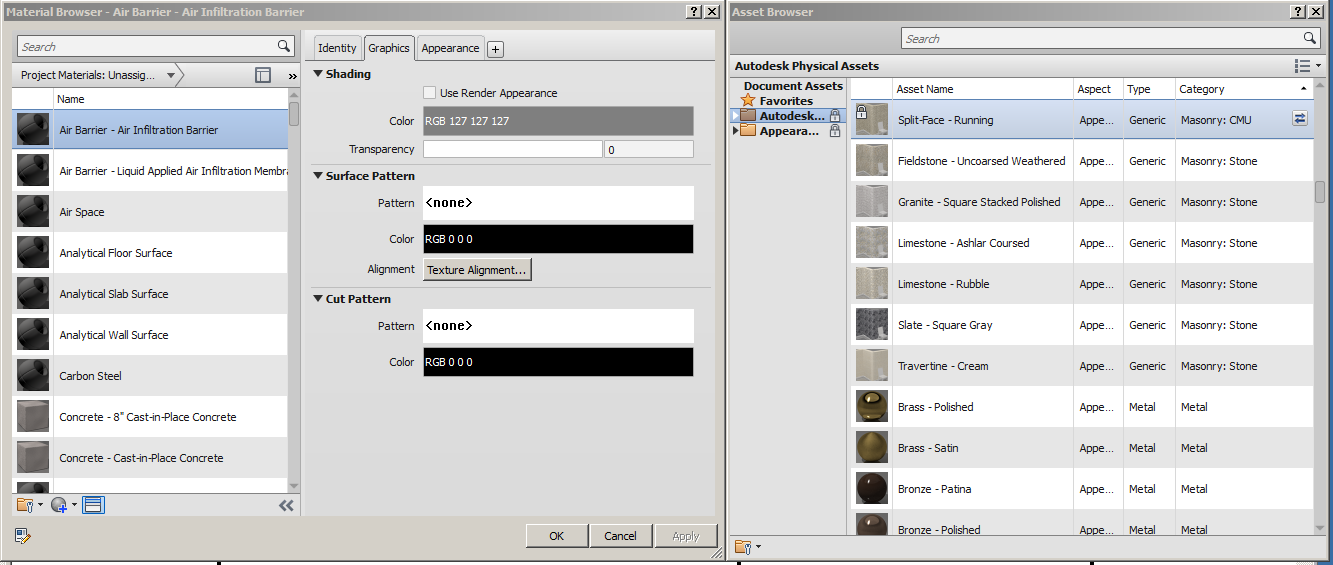Image resolution: width=1333 pixels, height=565 pixels.
Task: Click the Transparency slider bar
Action: 513,149
